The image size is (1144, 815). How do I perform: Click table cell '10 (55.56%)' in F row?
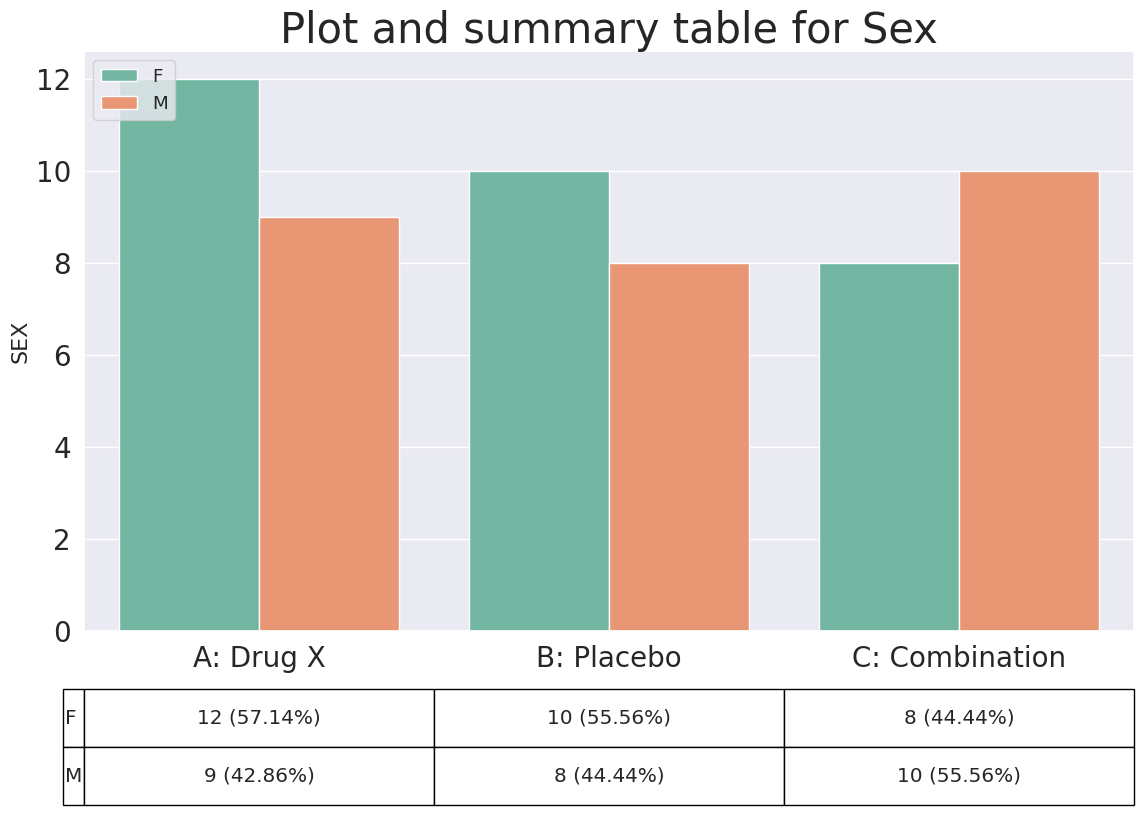[609, 718]
